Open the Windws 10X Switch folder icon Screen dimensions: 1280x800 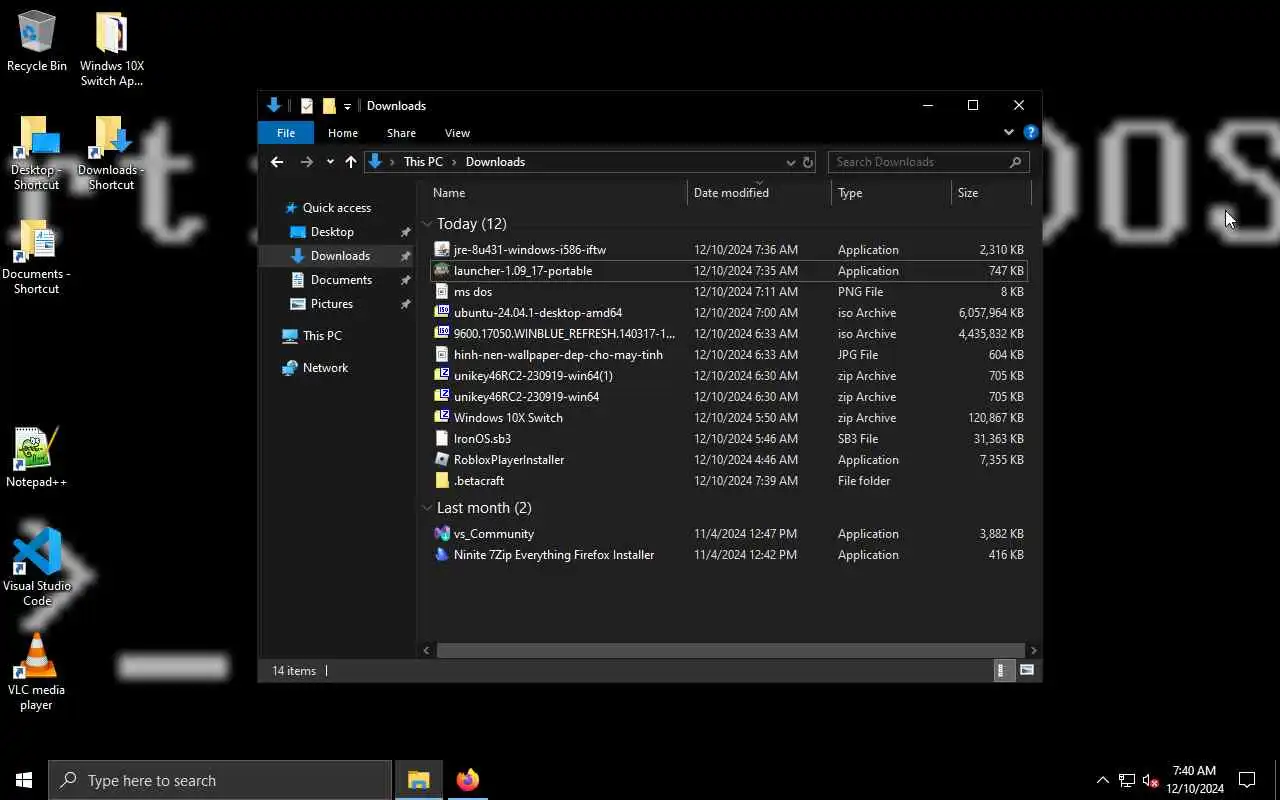112,49
